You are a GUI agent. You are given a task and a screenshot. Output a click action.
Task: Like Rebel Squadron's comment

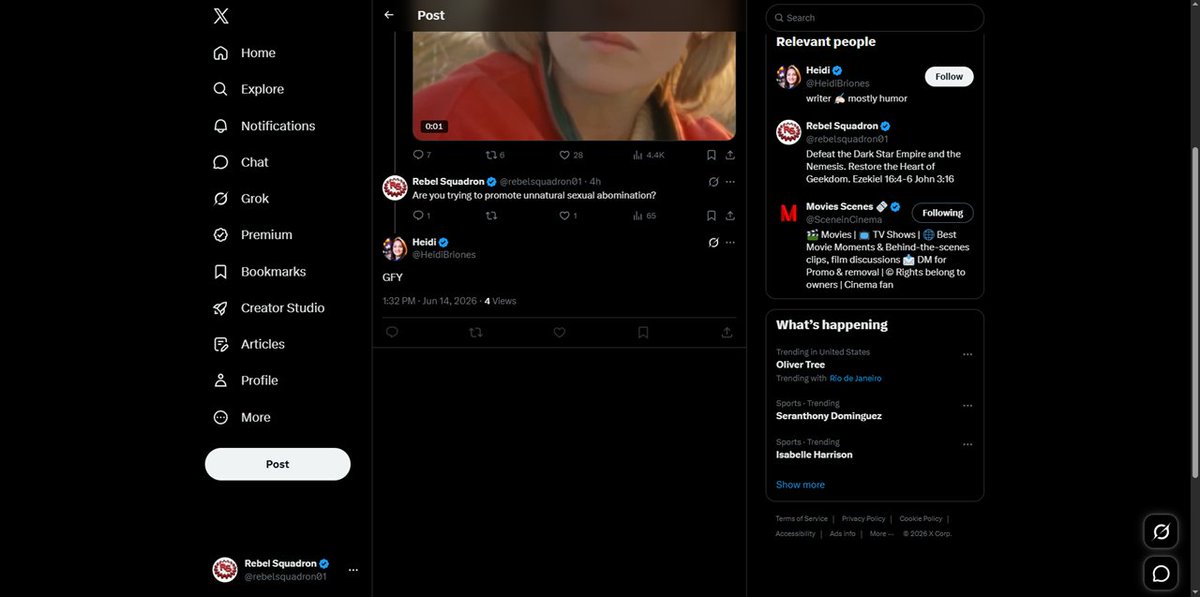568,215
